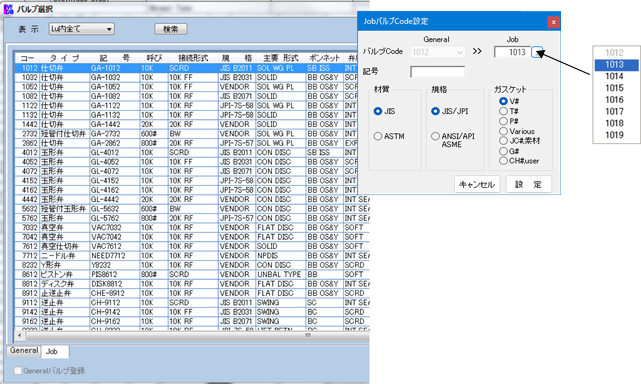Image resolution: width=641 pixels, height=384 pixels.
Task: Sort by the 呼び column header
Action: [154, 58]
